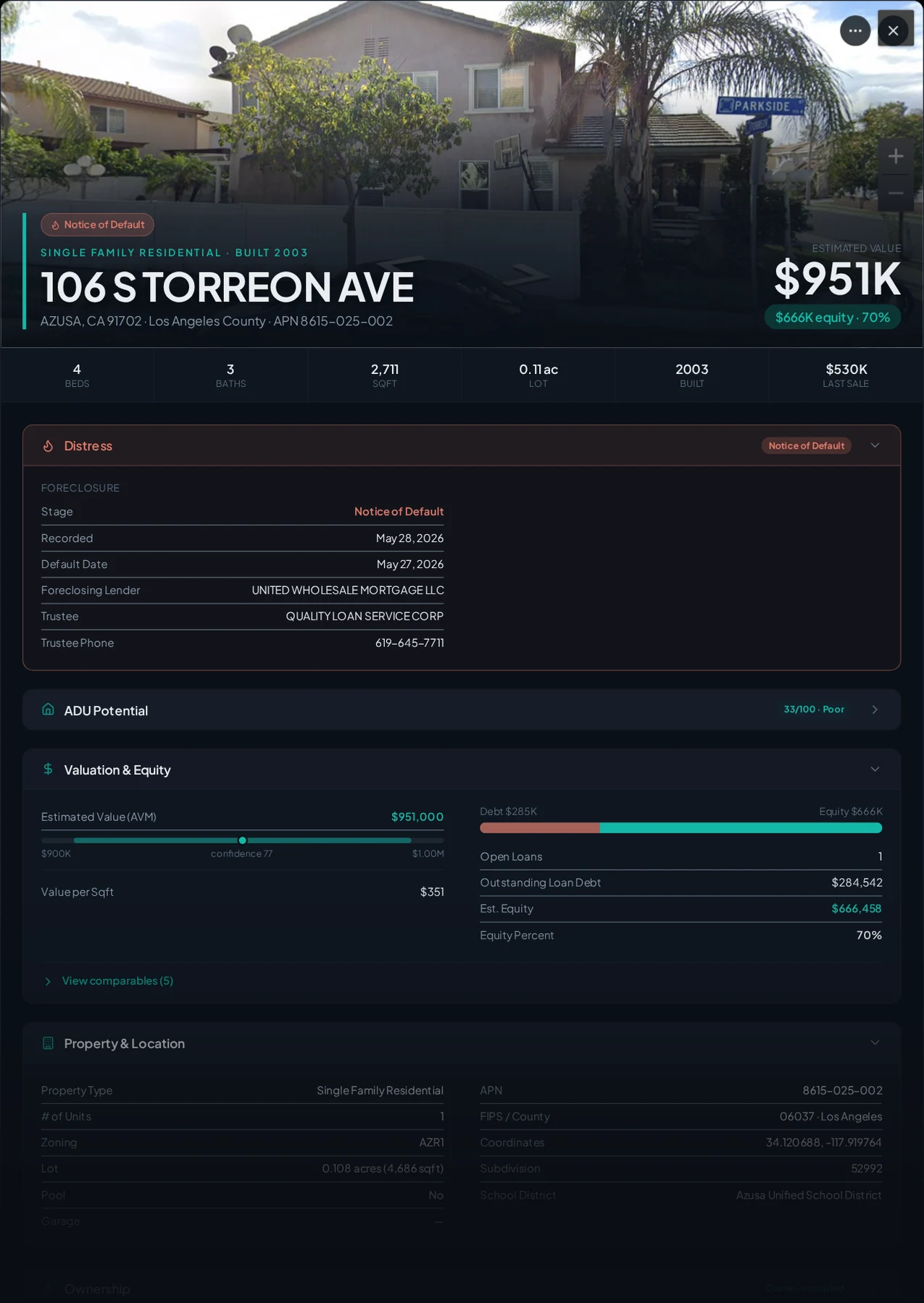Screen dimensions: 924x1303
Task: Click the Stage value Notice of Default
Action: pos(399,512)
